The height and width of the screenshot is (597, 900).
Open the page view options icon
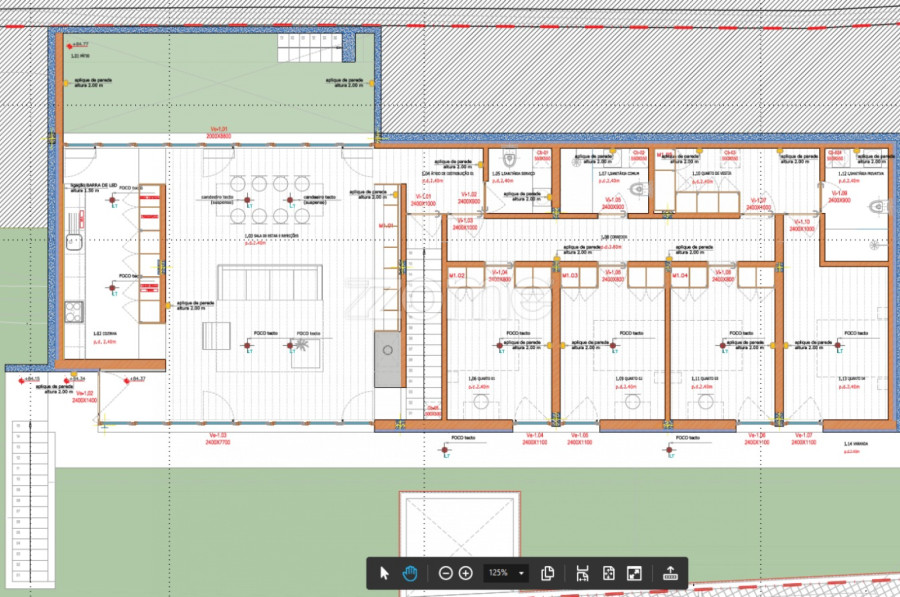548,573
